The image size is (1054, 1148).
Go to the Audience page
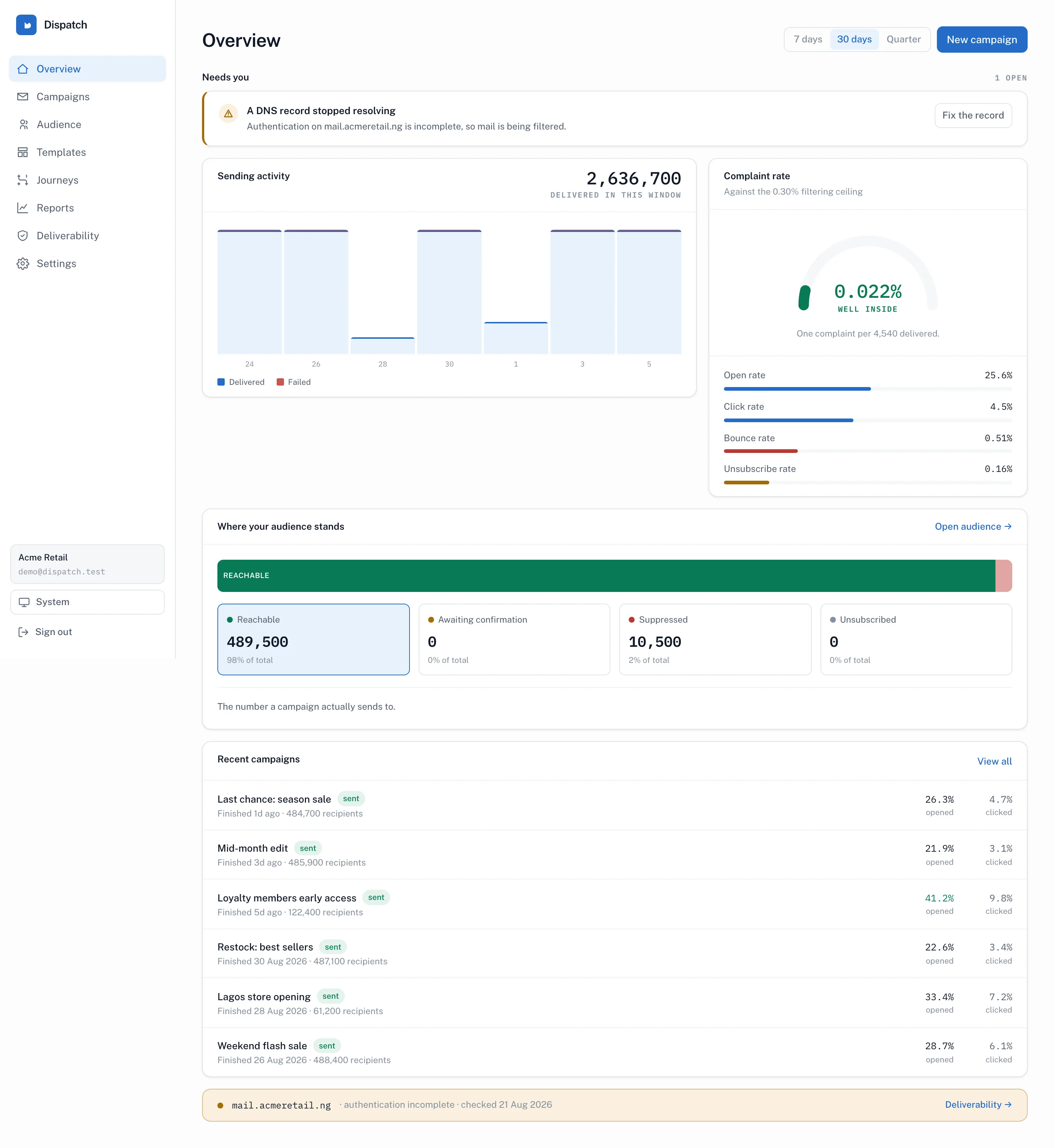point(87,124)
